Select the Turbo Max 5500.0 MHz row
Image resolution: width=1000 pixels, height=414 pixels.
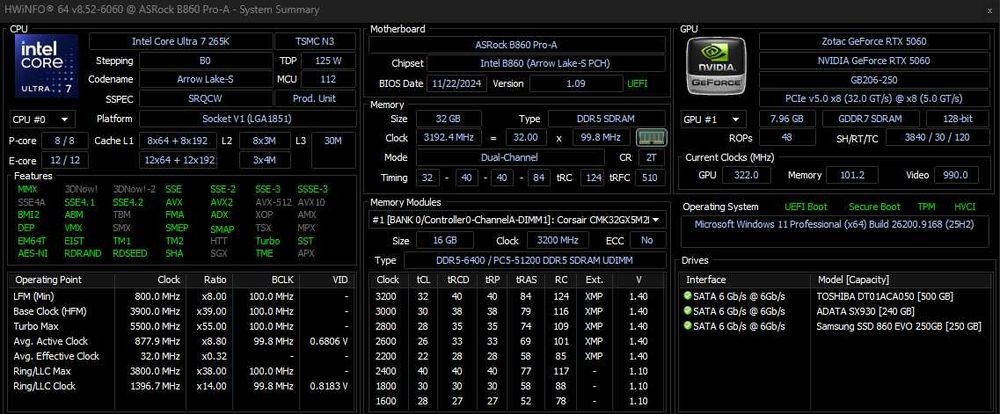182,326
